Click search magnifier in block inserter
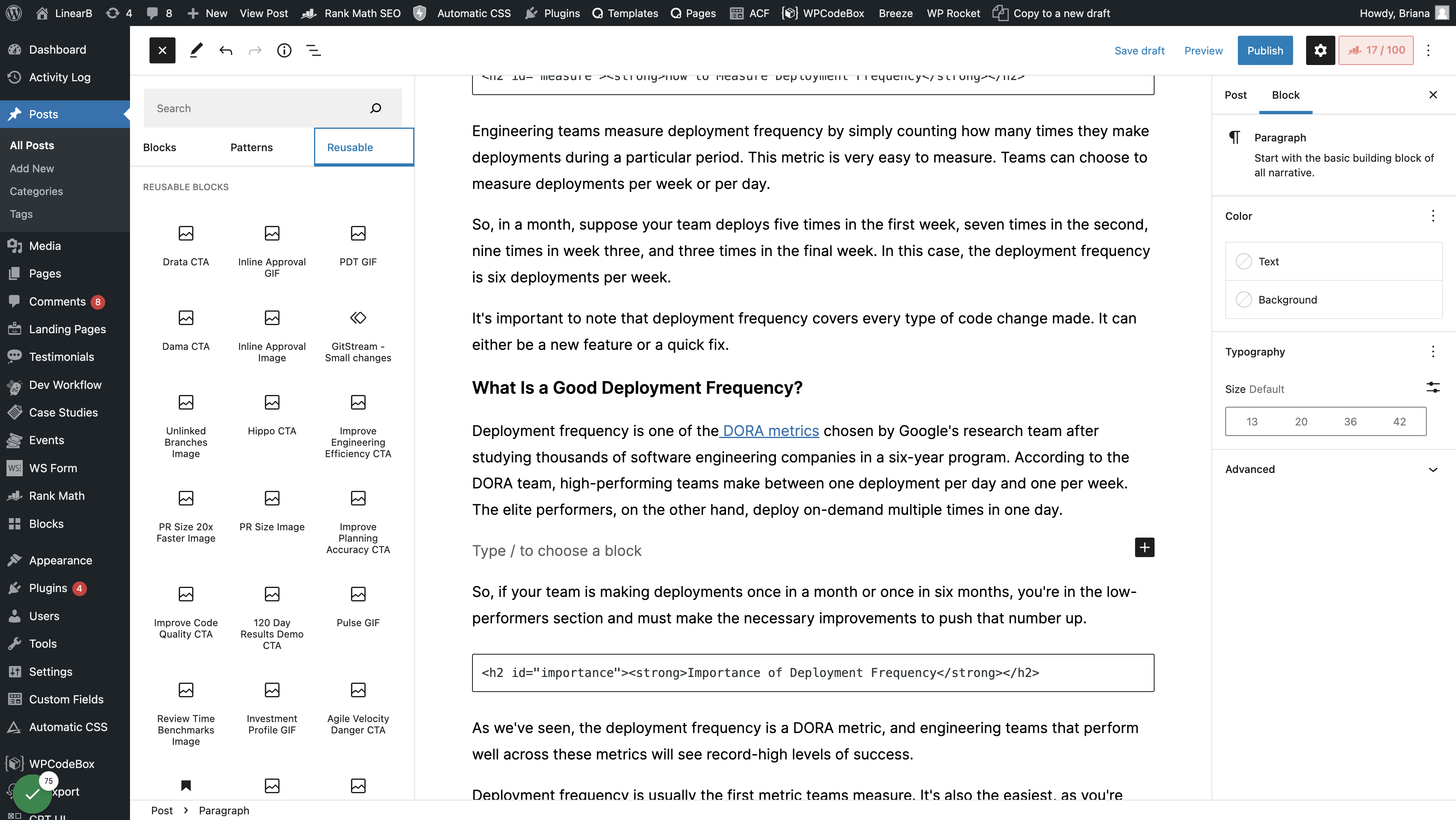Screen dimensions: 1456x820 click(x=376, y=108)
